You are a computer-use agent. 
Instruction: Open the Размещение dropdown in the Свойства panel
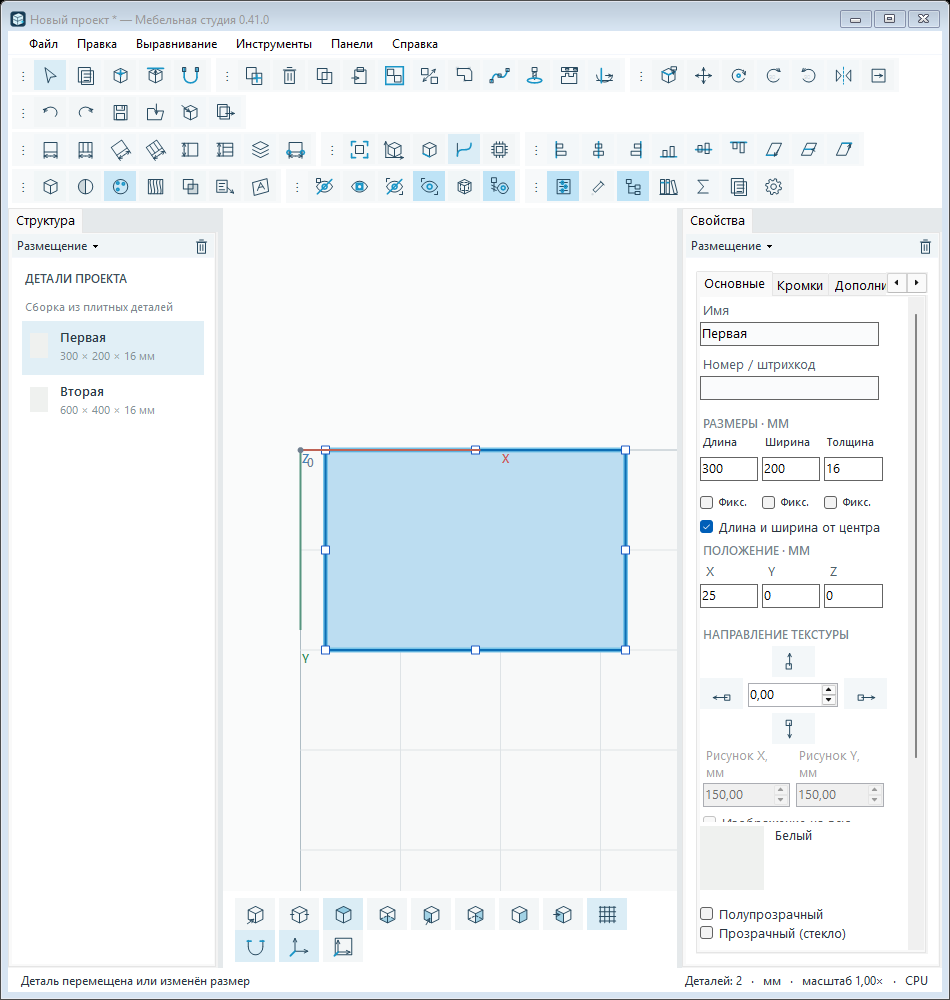731,246
